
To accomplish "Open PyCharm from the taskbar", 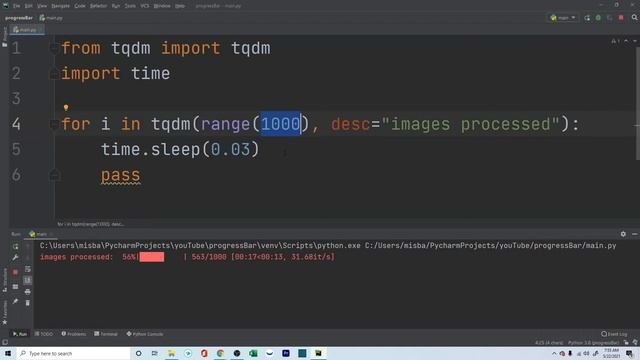I will [318, 353].
